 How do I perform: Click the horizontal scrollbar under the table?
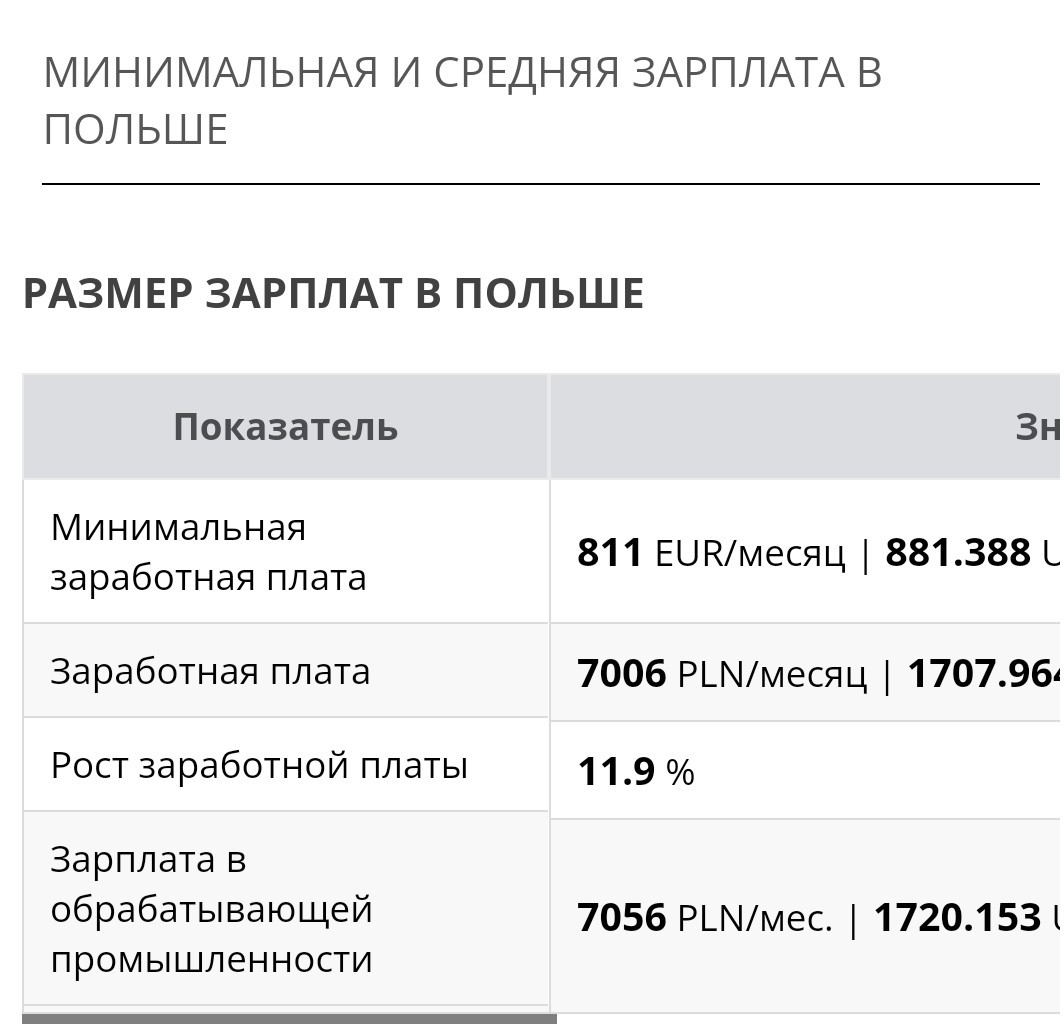[289, 1019]
